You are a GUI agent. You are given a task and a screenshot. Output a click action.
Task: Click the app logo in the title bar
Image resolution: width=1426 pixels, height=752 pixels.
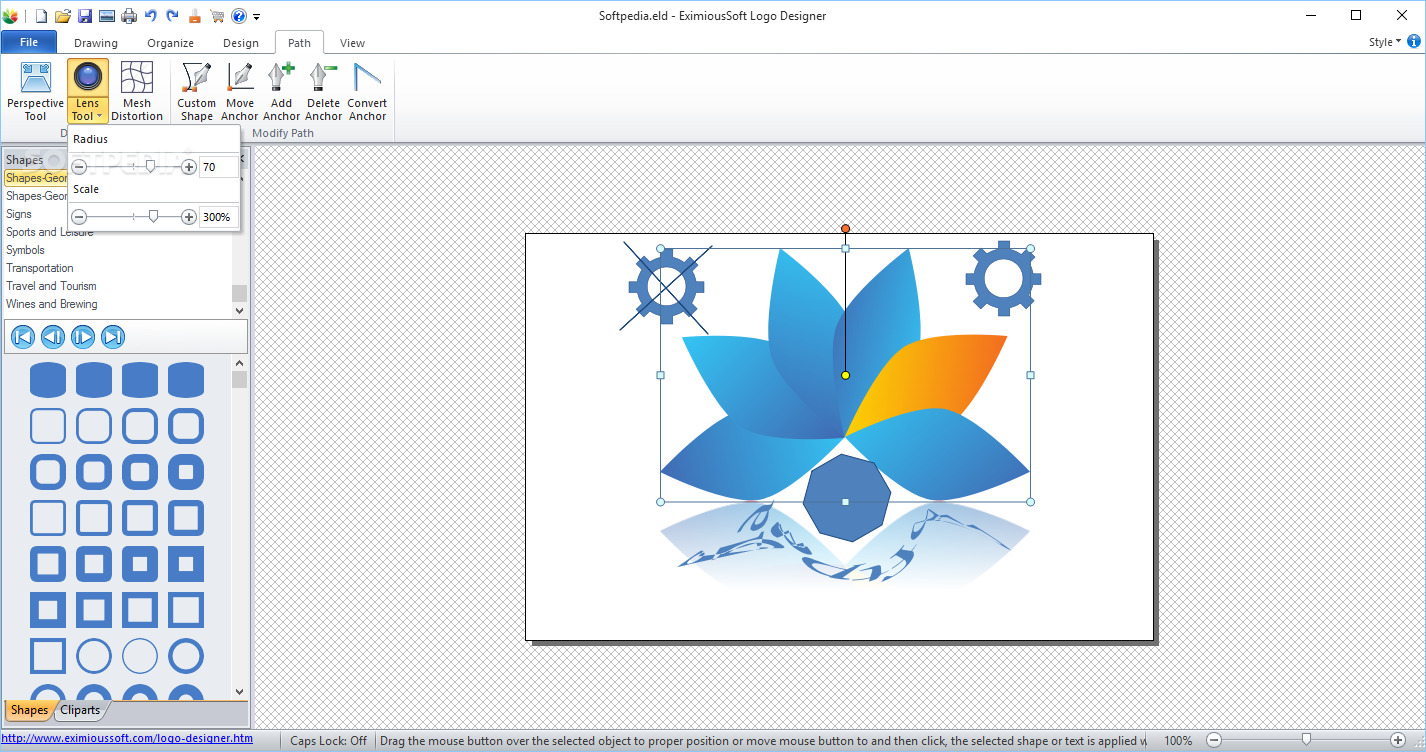pyautogui.click(x=12, y=16)
